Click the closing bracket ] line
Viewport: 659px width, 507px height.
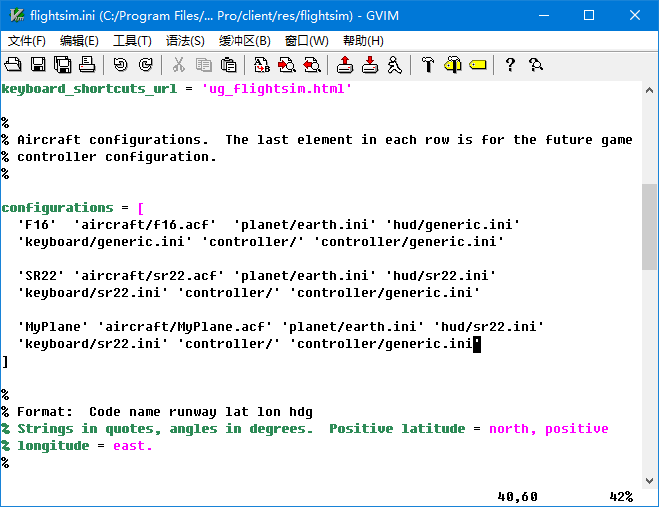click(x=5, y=361)
